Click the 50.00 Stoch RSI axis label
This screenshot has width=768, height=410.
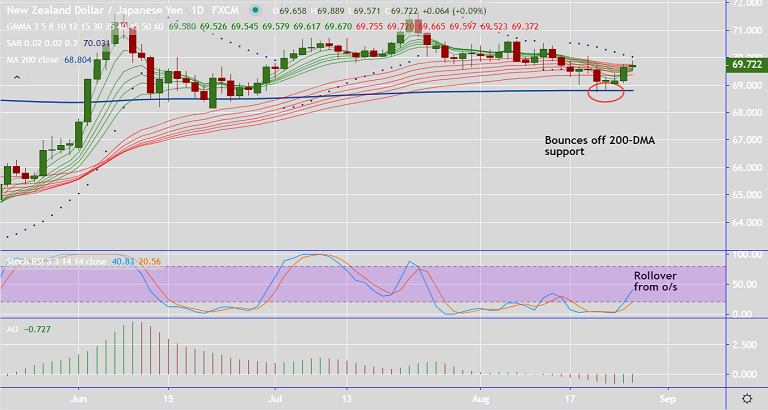pos(746,285)
